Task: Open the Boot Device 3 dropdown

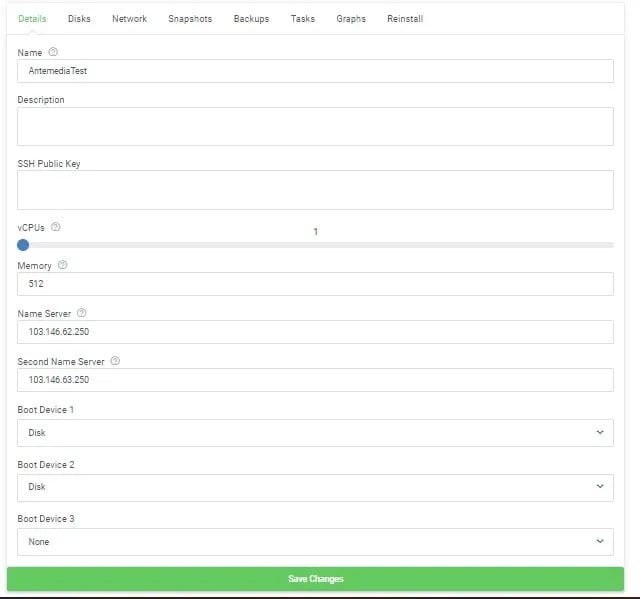Action: point(315,542)
